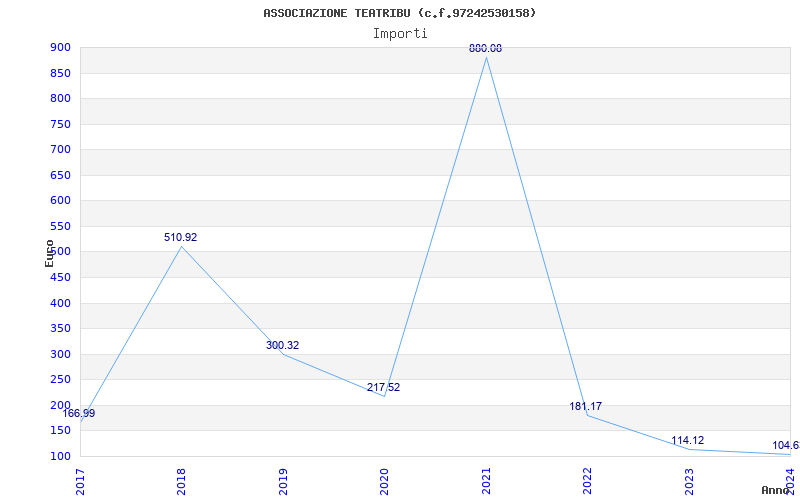Viewport: 800px width, 500px height.
Task: Click the 750 y-axis tick label
Action: (60, 124)
